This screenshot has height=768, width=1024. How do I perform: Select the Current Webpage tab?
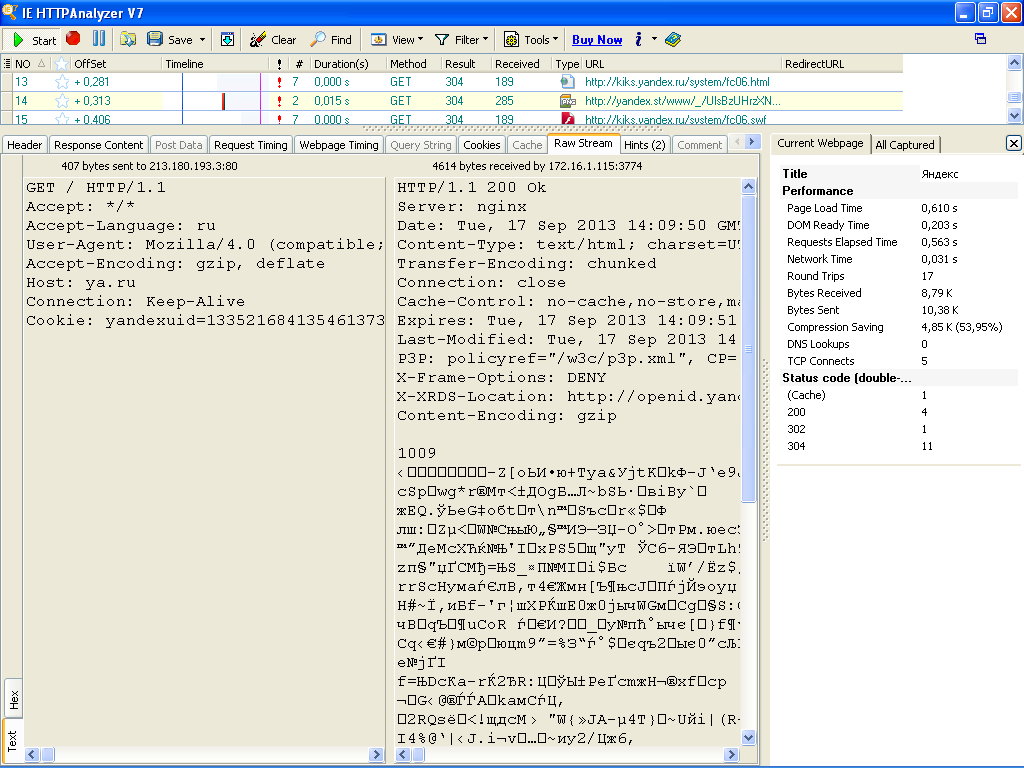[820, 144]
